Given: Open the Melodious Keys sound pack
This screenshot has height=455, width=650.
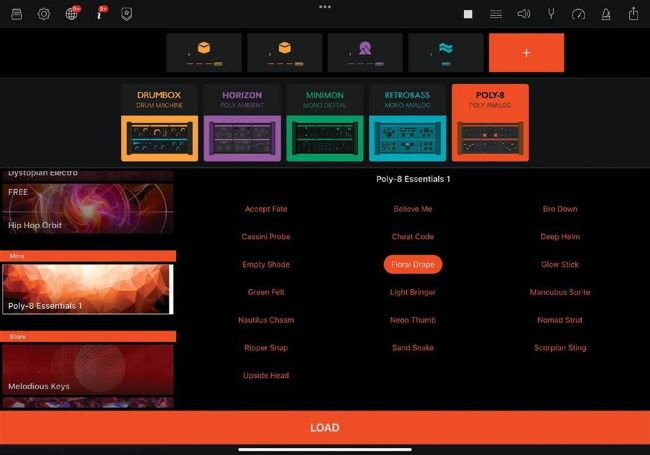Looking at the screenshot, I should pyautogui.click(x=87, y=368).
